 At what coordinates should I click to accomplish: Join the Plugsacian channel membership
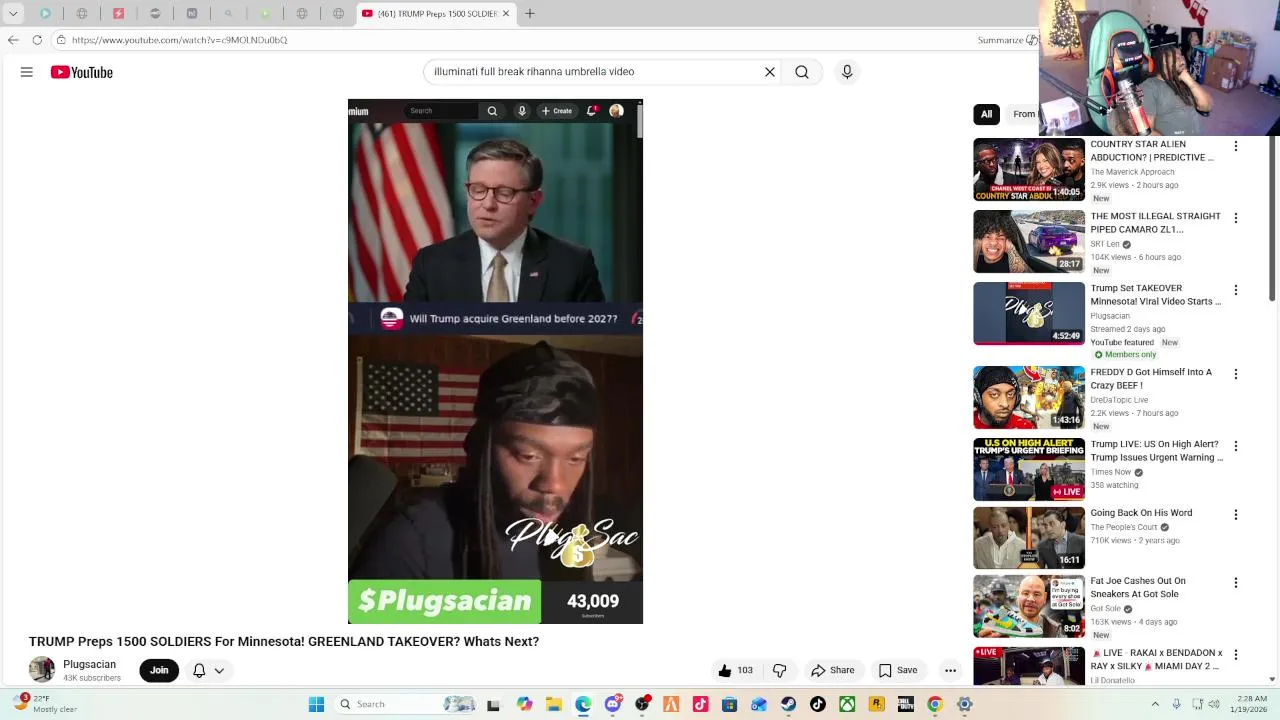159,670
